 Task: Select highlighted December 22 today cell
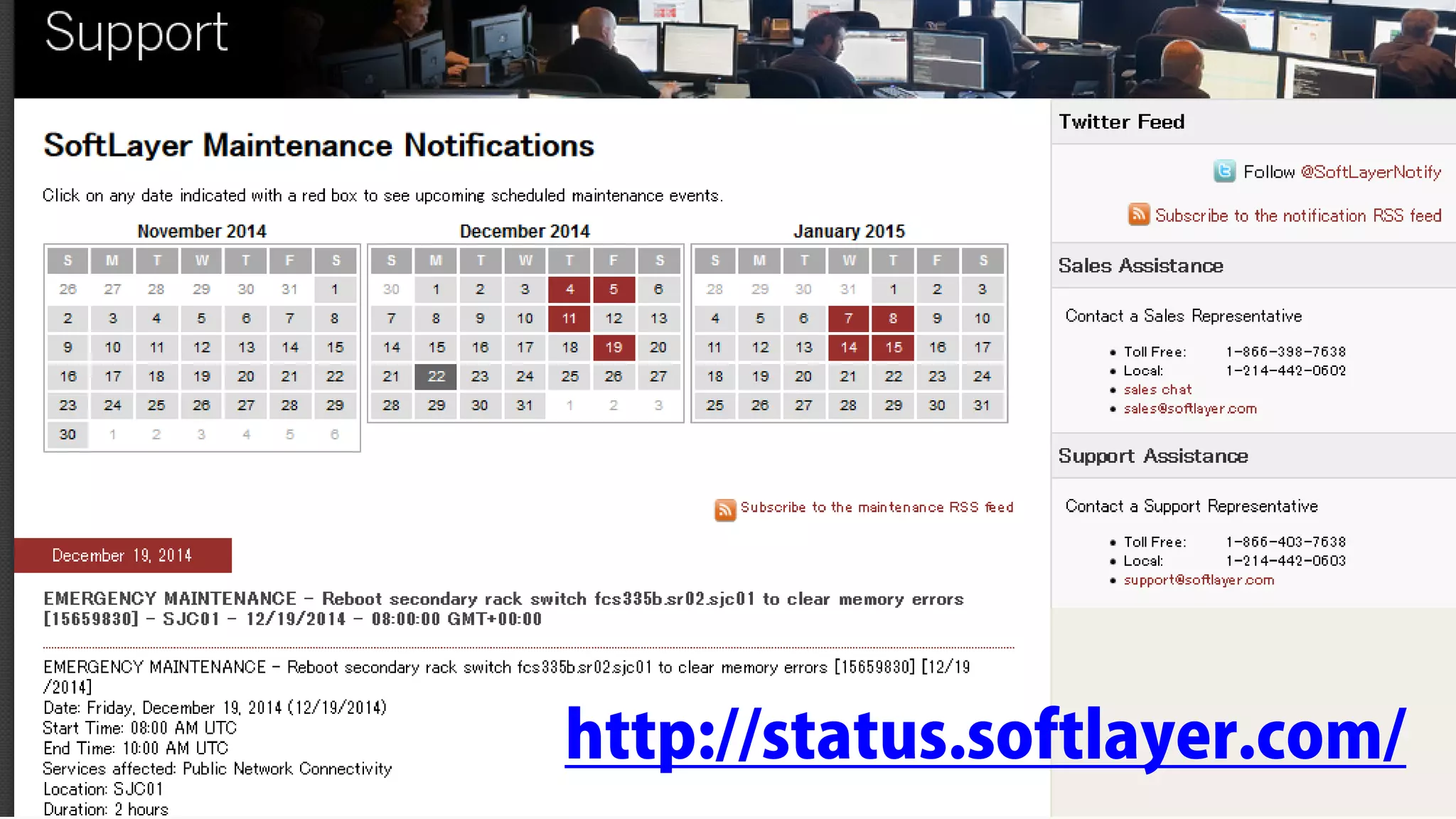[436, 377]
